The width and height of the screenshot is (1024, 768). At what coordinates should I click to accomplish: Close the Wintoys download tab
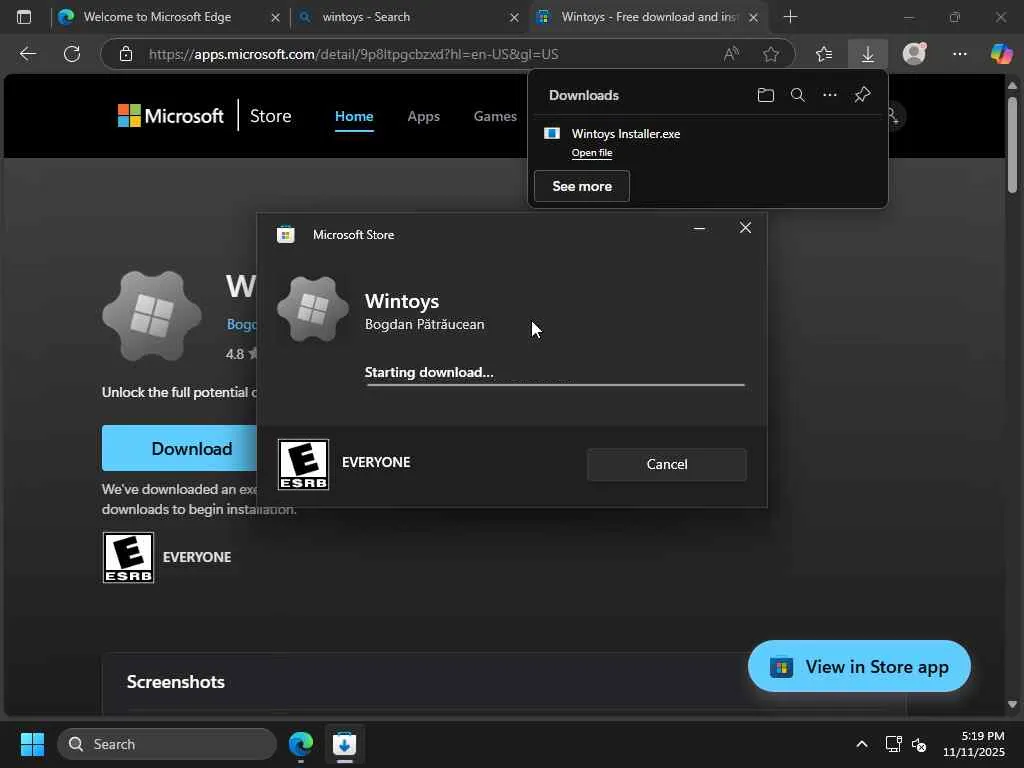753,18
